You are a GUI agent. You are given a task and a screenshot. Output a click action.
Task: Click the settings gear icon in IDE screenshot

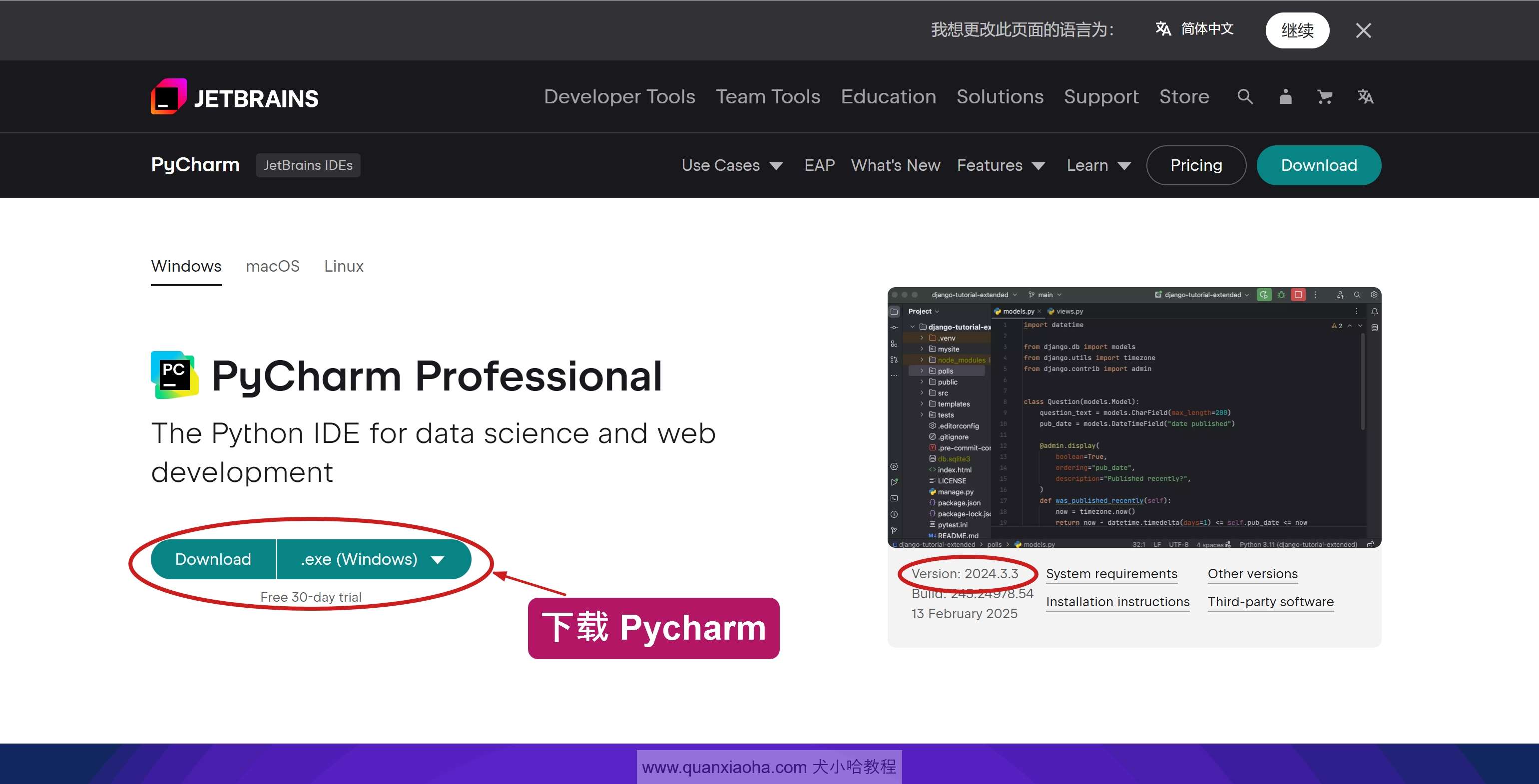(1374, 295)
